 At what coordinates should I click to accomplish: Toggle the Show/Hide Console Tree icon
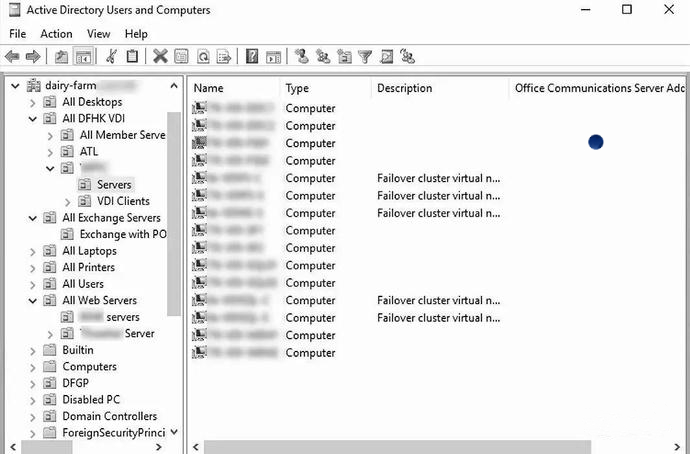pos(84,57)
